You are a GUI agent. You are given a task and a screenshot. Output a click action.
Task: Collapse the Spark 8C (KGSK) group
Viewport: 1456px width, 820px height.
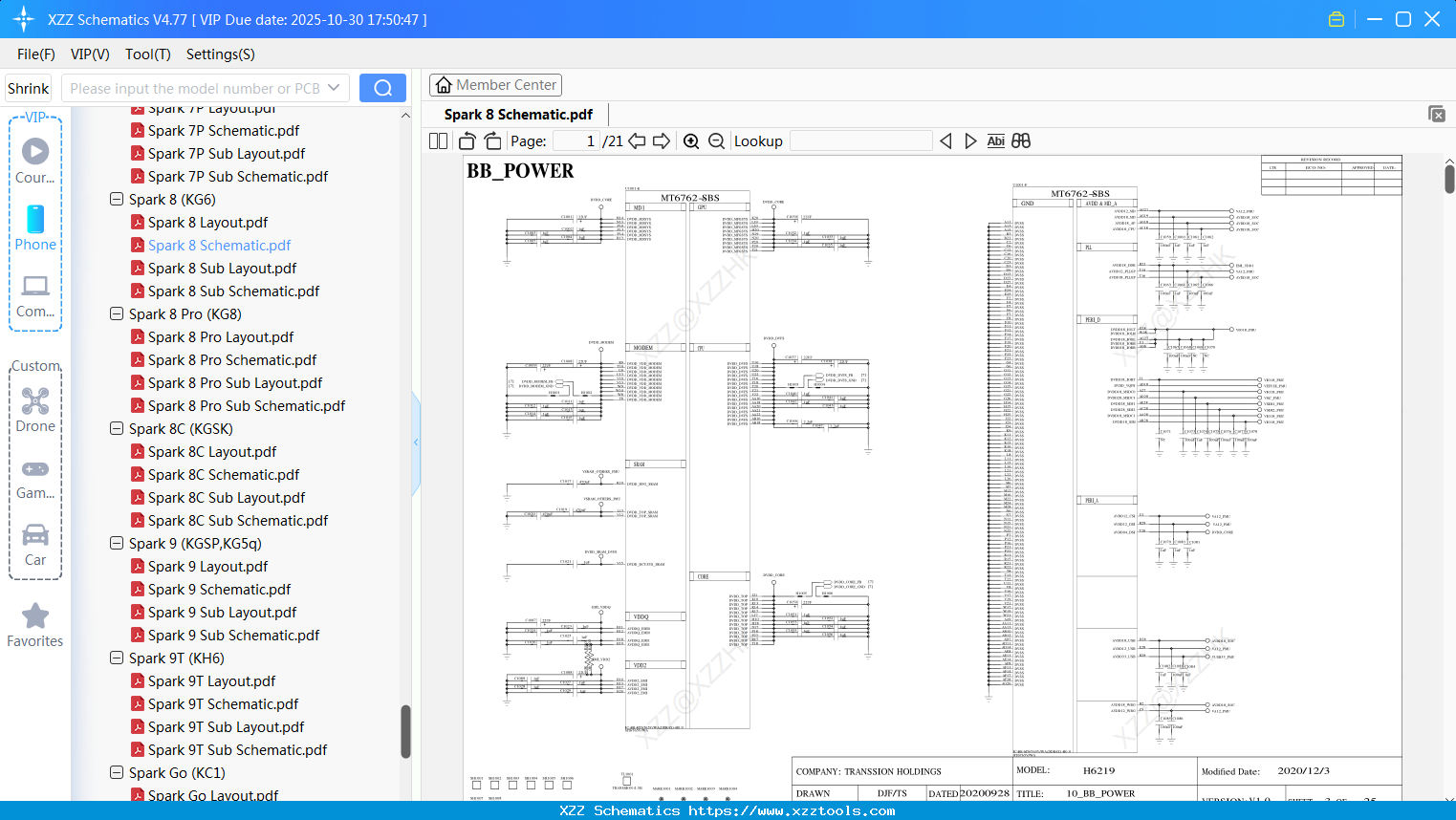point(116,428)
